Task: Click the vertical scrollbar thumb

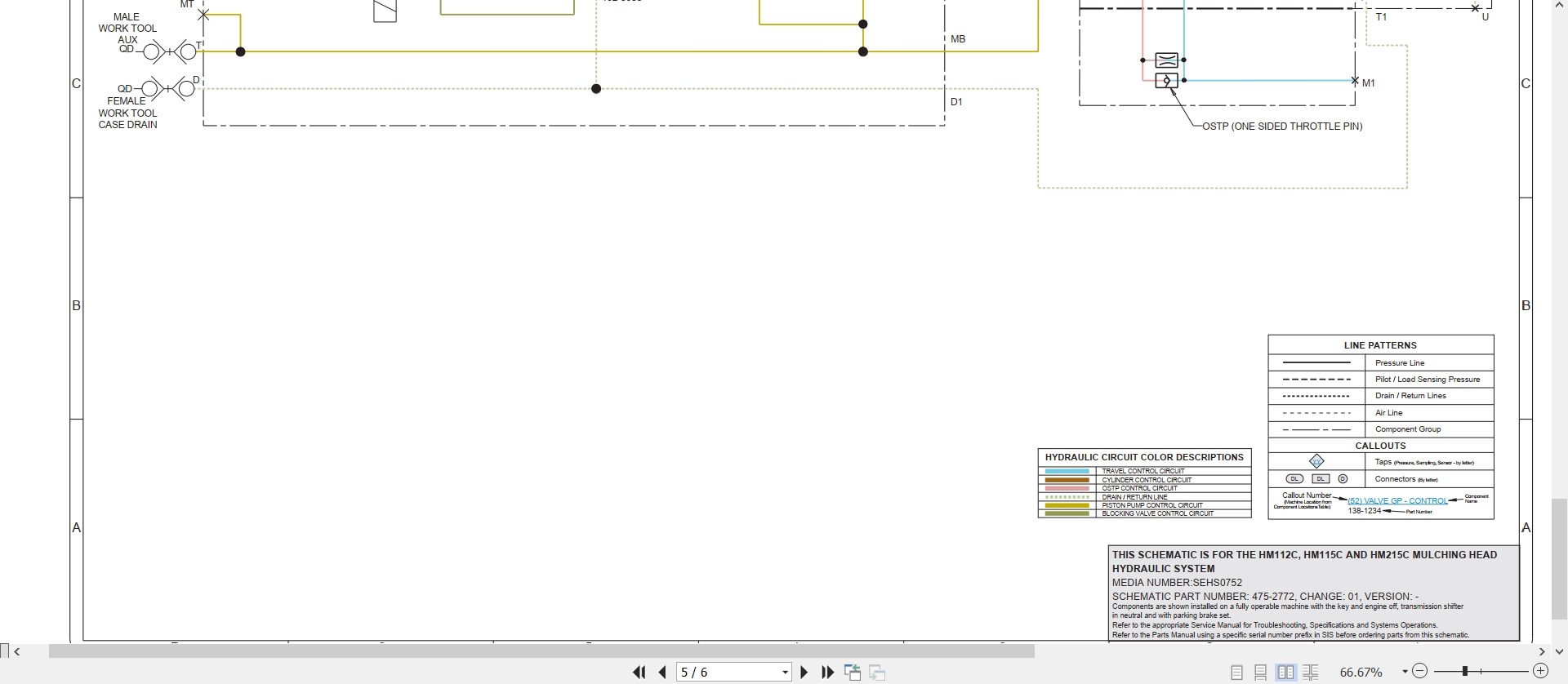Action: pos(1559,559)
